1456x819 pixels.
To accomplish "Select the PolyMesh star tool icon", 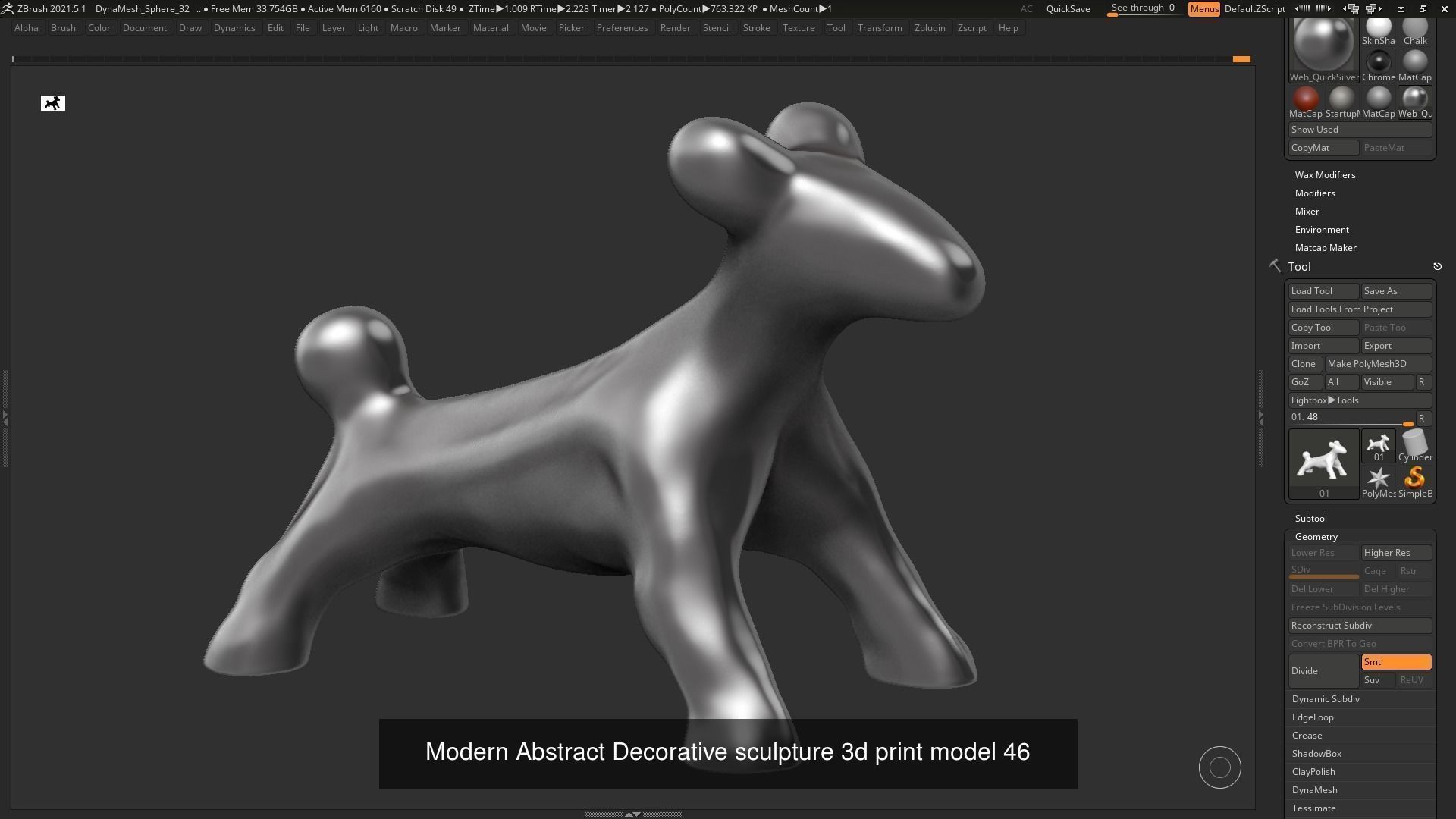I will coord(1378,482).
